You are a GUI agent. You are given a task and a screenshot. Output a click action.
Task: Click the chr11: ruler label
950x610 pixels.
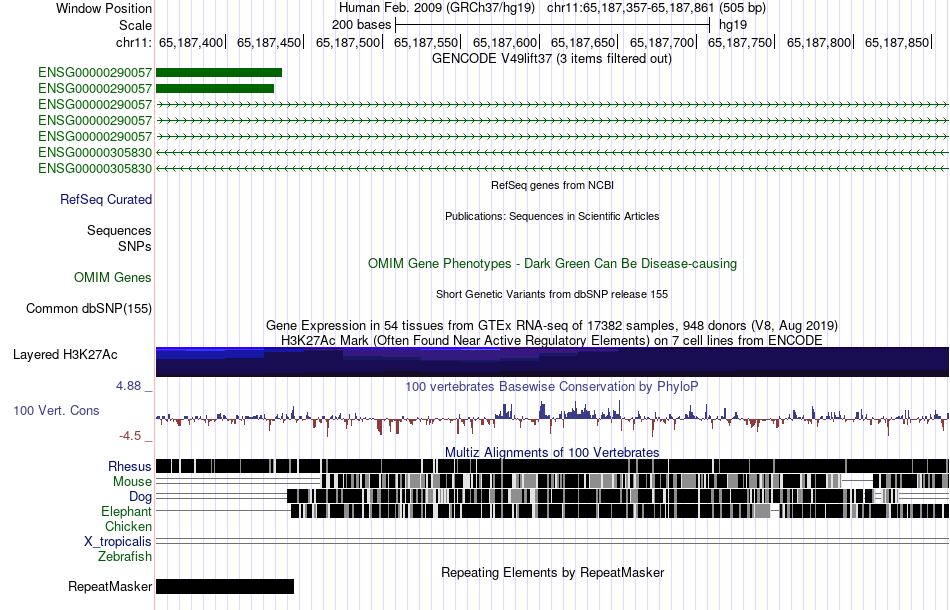[x=133, y=43]
